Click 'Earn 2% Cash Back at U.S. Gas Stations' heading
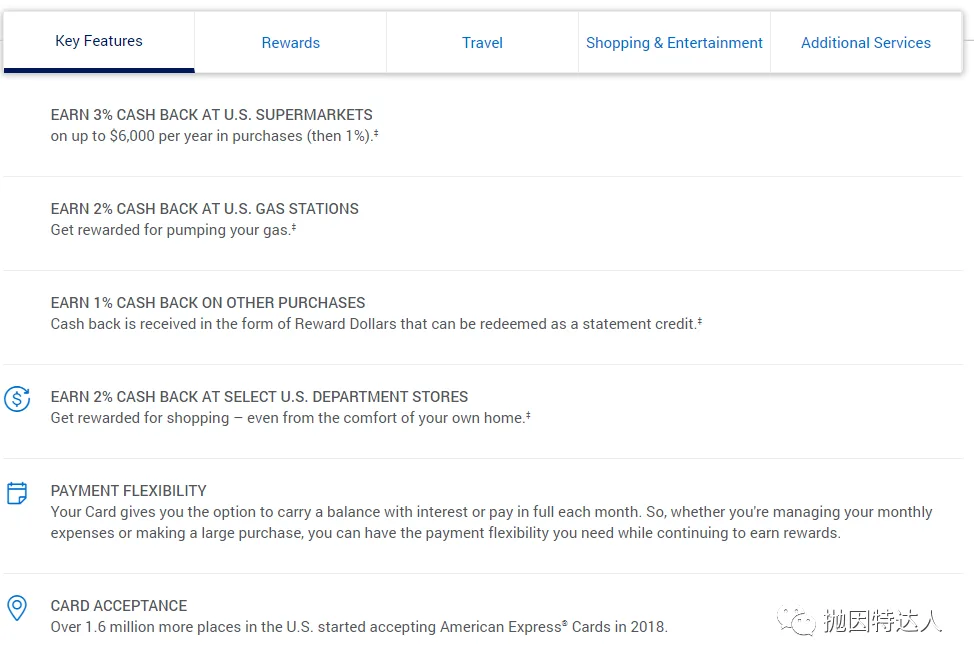The image size is (974, 664). click(x=205, y=209)
